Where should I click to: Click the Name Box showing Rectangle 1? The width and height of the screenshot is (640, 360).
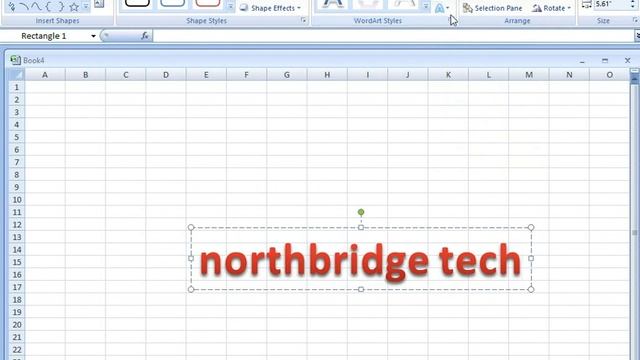tap(44, 36)
